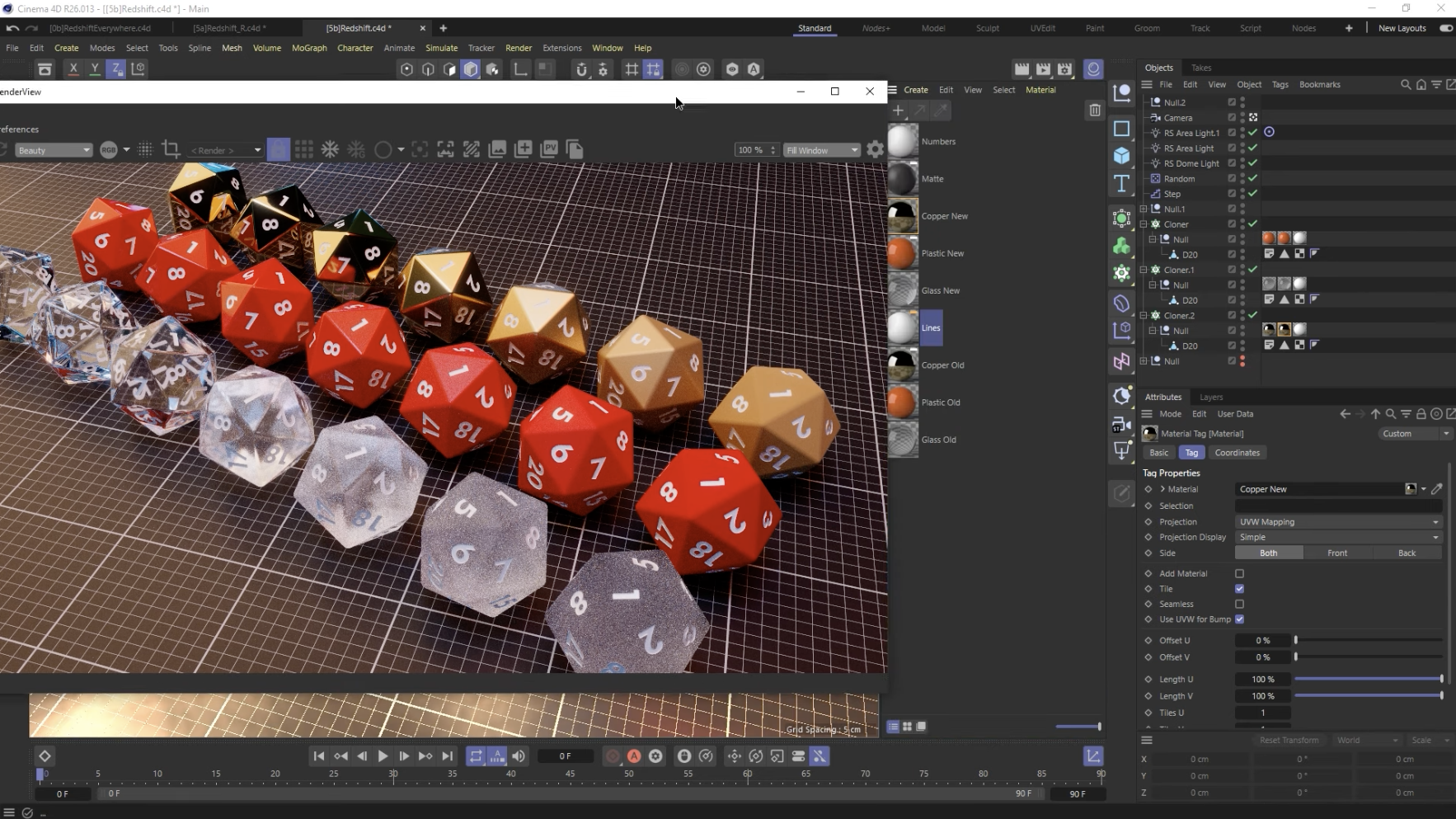Open the Extensions menu
This screenshot has height=819, width=1456.
(561, 48)
